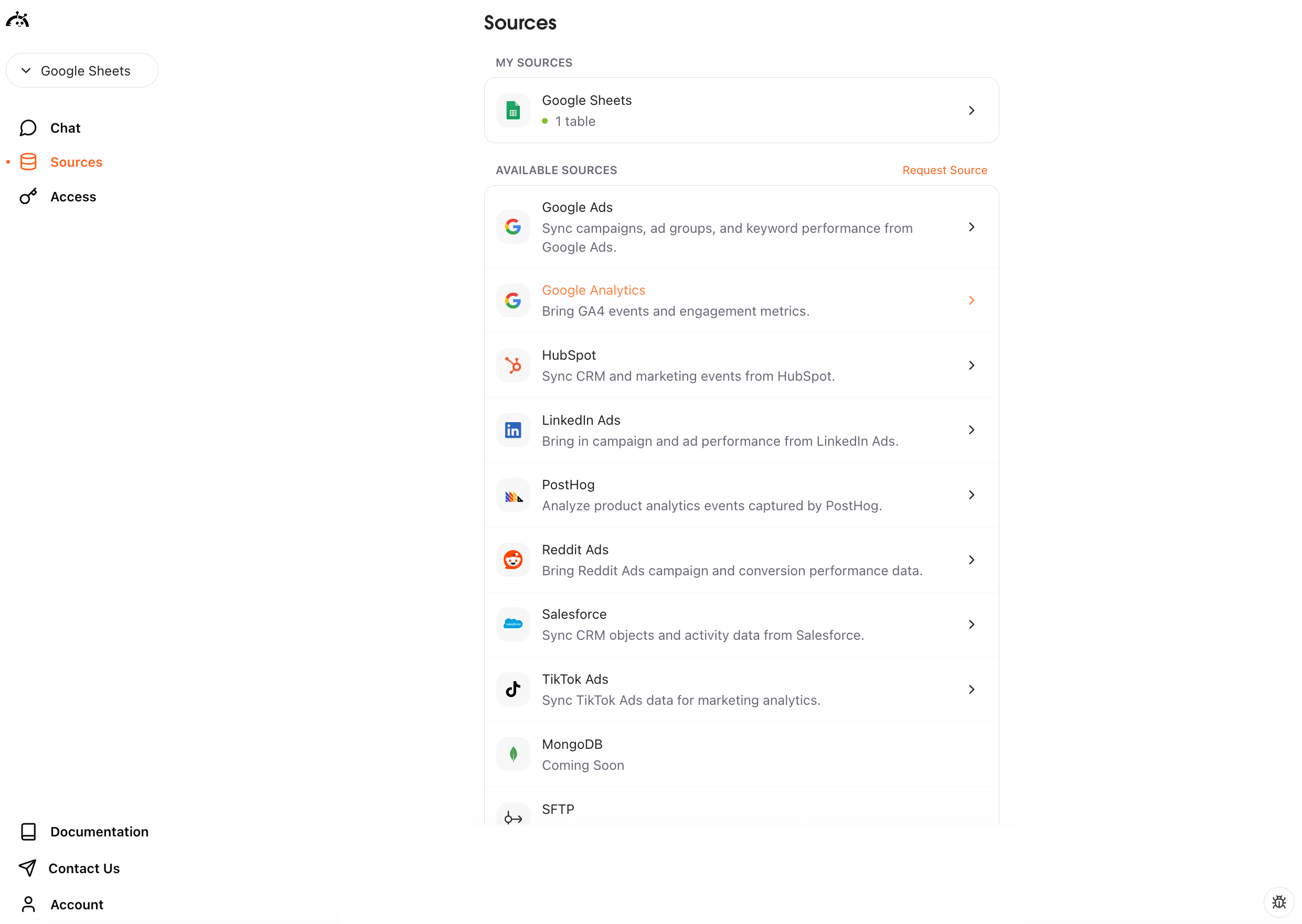Open the Documentation page
The height and width of the screenshot is (924, 1302).
coord(99,831)
